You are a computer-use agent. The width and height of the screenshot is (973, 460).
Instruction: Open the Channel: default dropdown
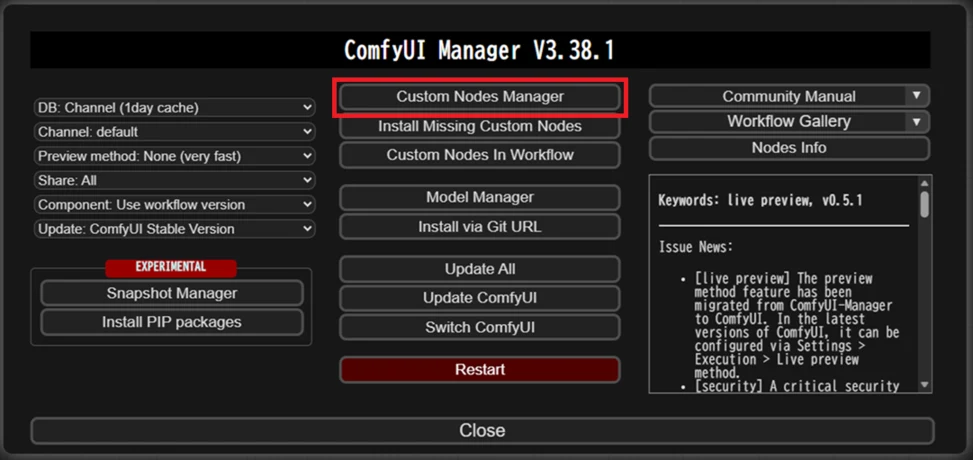tap(174, 132)
